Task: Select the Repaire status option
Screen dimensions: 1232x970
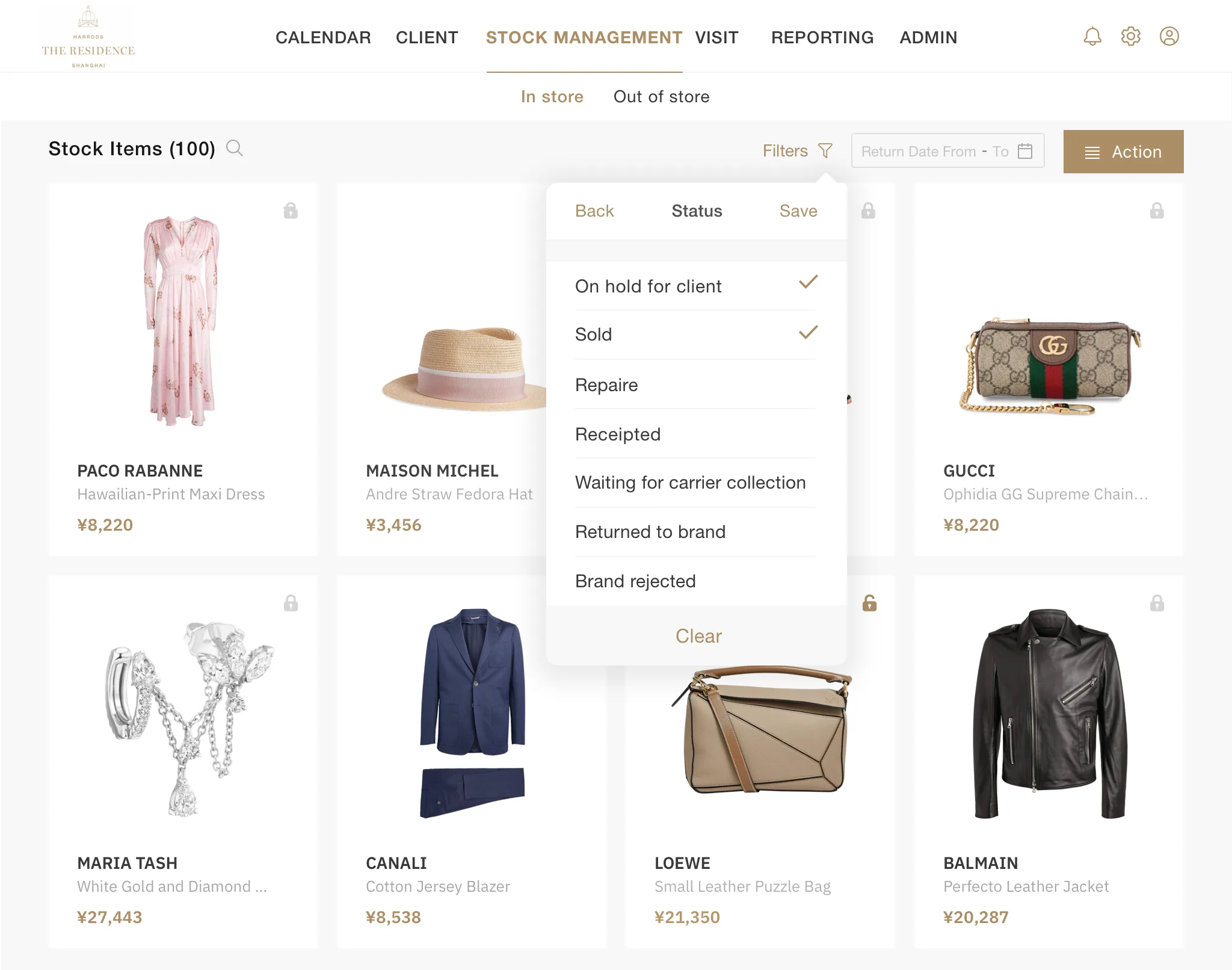Action: 696,385
